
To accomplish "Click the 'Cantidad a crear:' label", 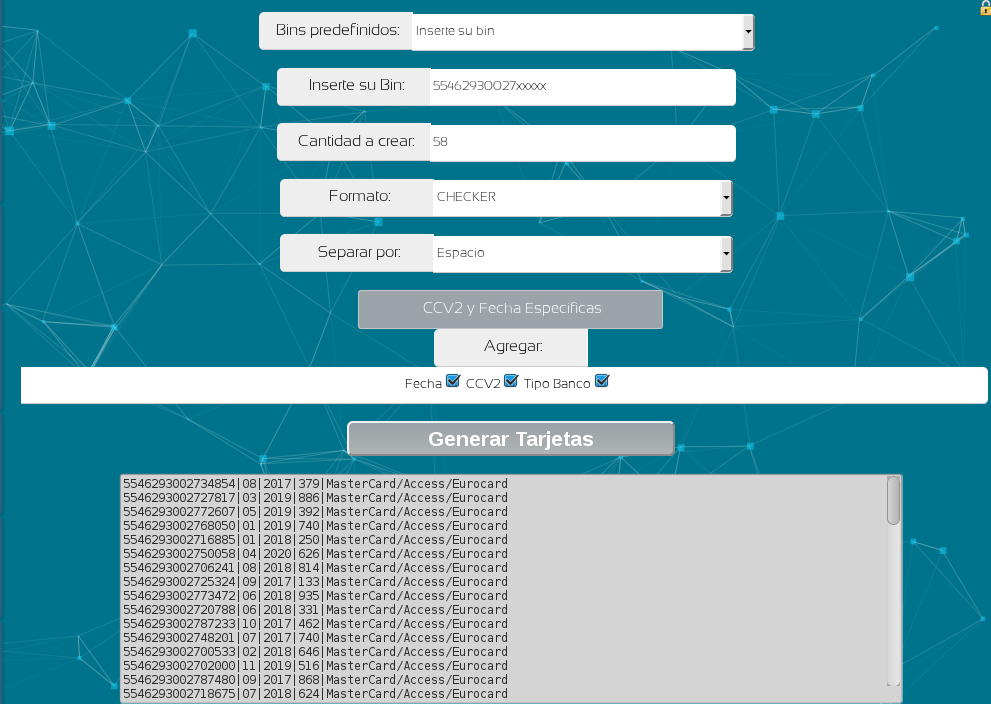I will coord(356,141).
